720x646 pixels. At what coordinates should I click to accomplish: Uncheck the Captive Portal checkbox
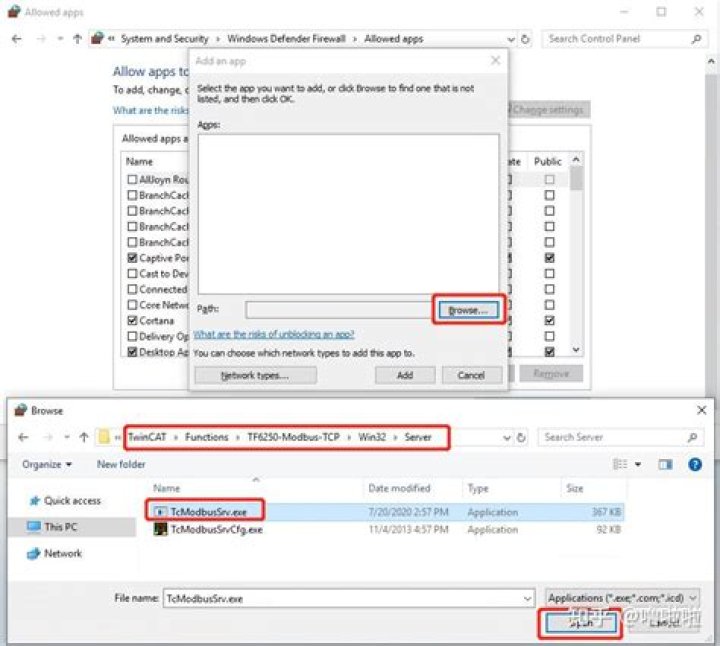tap(133, 258)
